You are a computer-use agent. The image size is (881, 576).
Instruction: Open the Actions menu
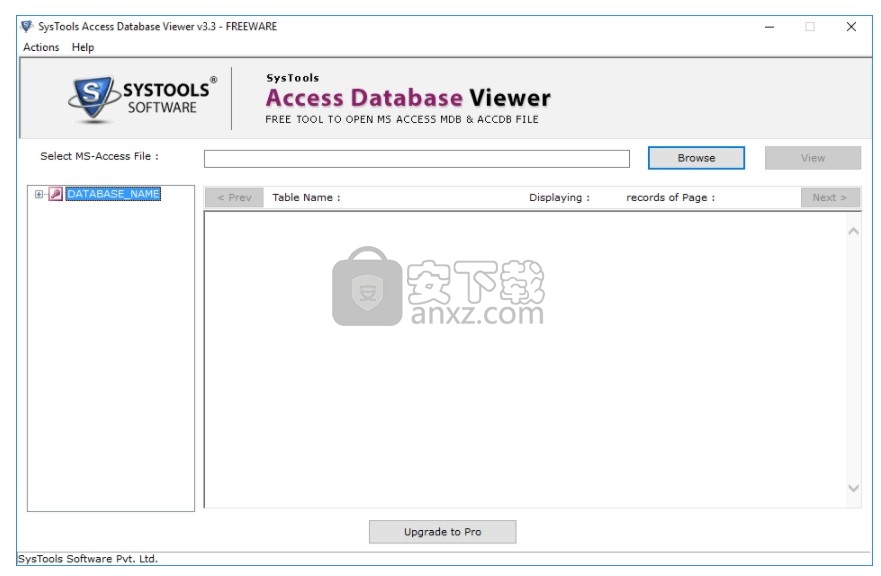[x=41, y=47]
